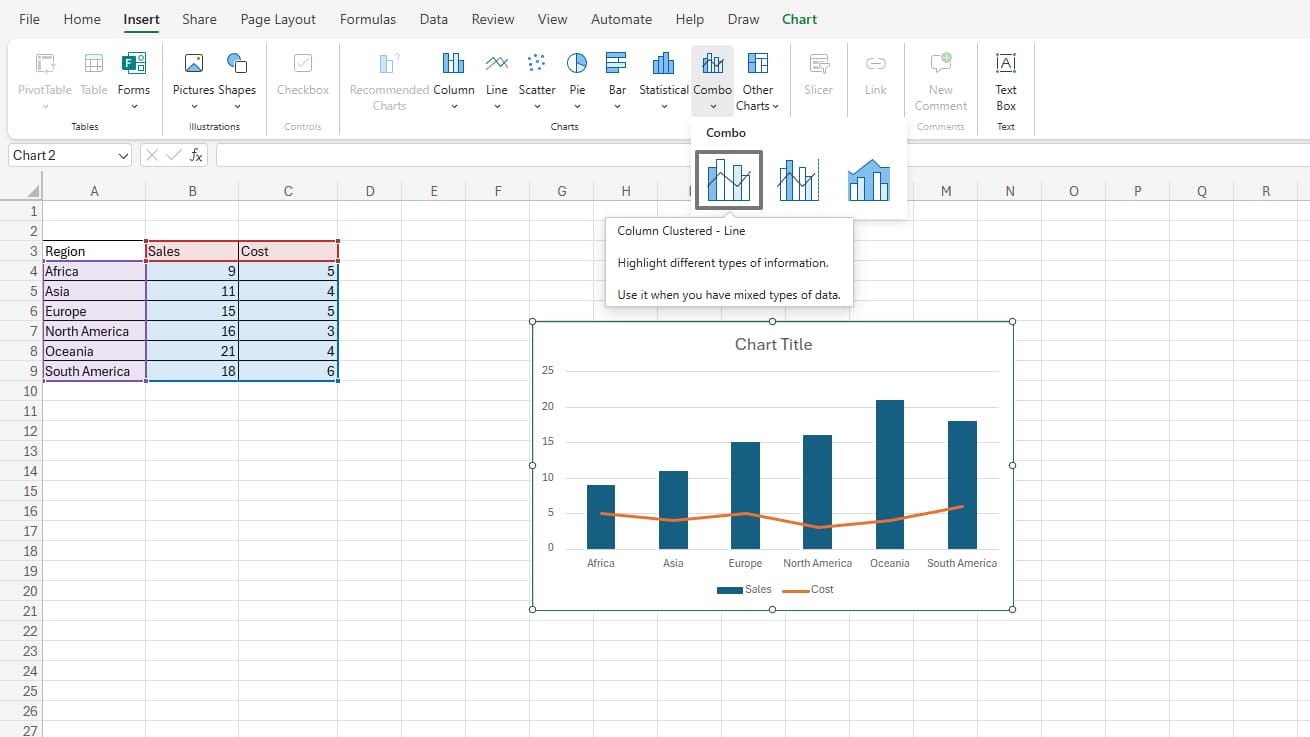The height and width of the screenshot is (737, 1310).
Task: Insert a Link
Action: click(875, 73)
